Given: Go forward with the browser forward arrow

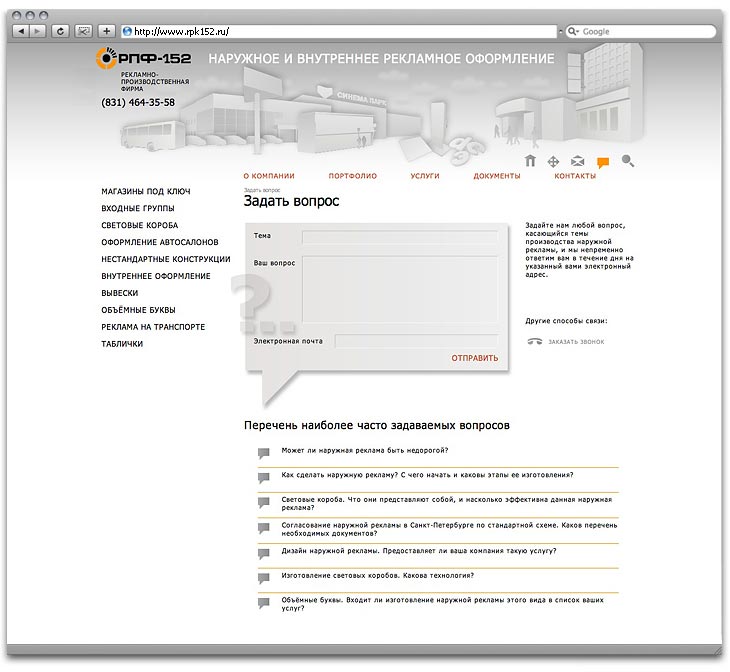Looking at the screenshot, I should 37,31.
